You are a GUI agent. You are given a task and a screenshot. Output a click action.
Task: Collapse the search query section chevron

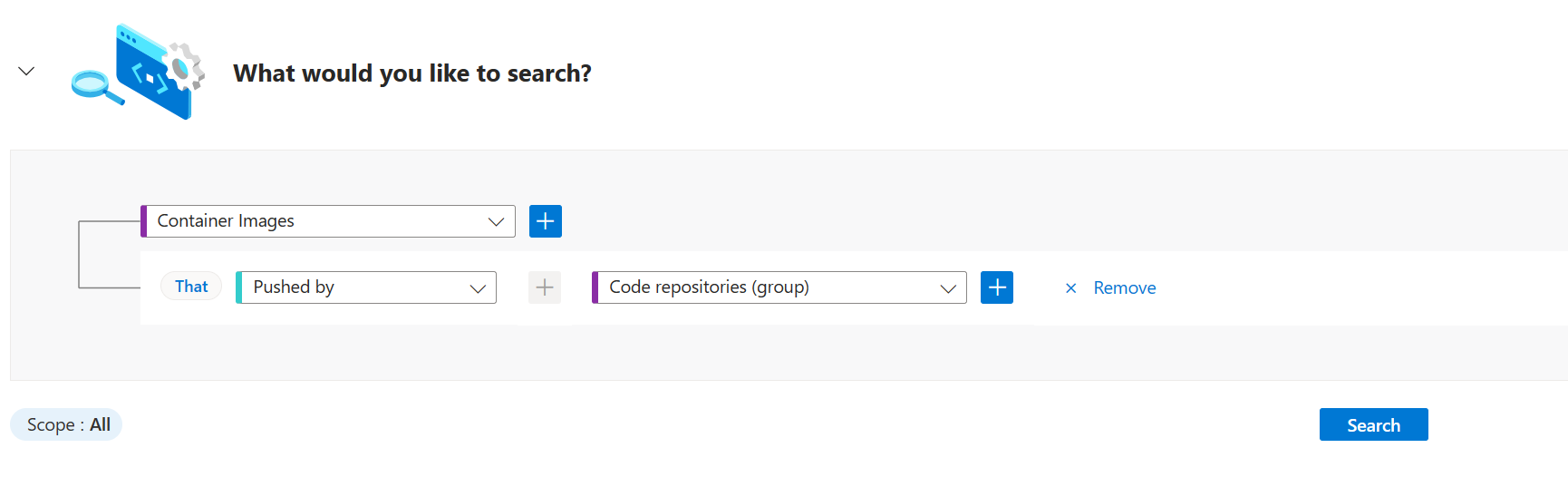[26, 71]
